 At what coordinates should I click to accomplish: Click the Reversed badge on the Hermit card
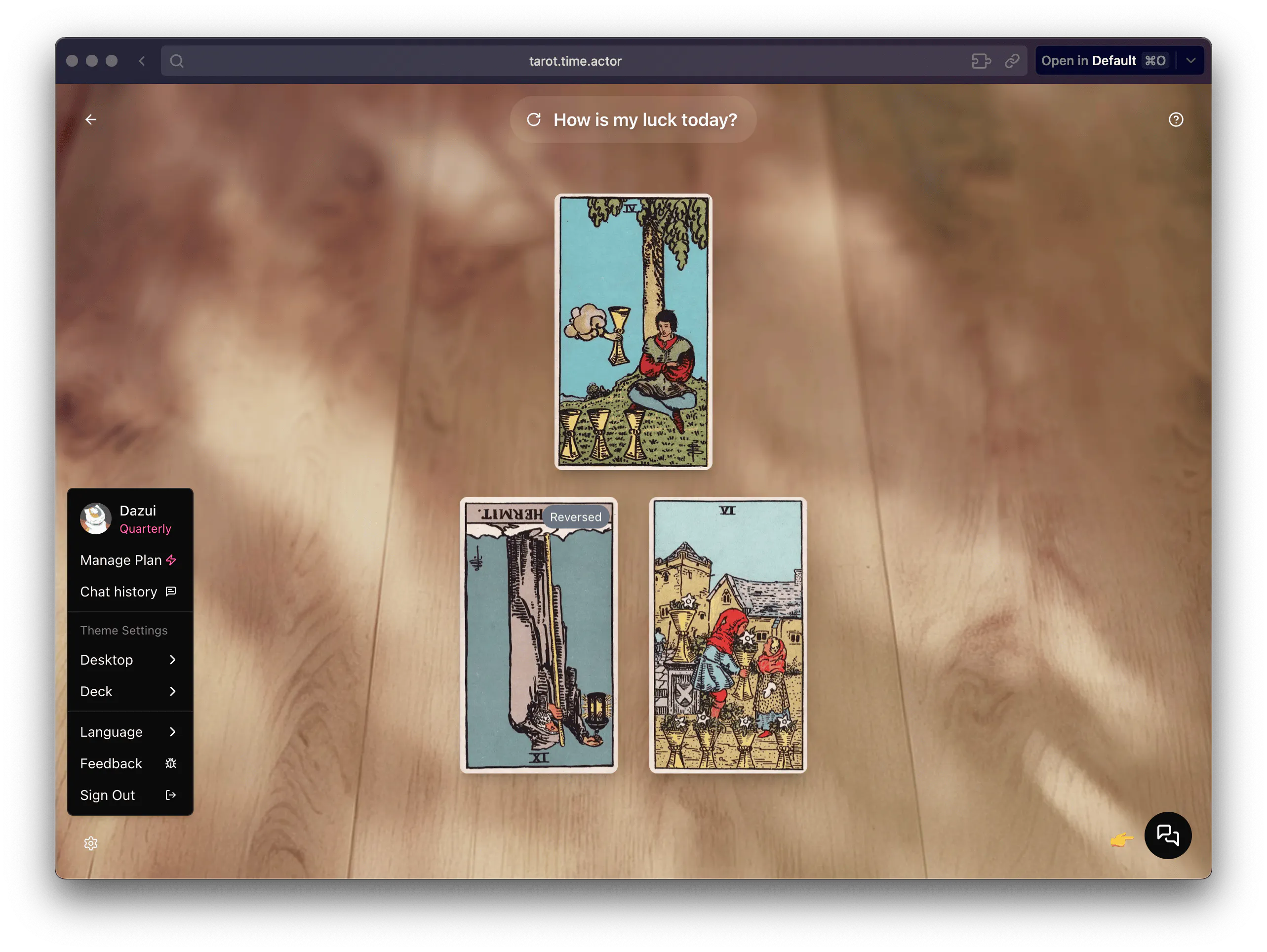tap(575, 516)
